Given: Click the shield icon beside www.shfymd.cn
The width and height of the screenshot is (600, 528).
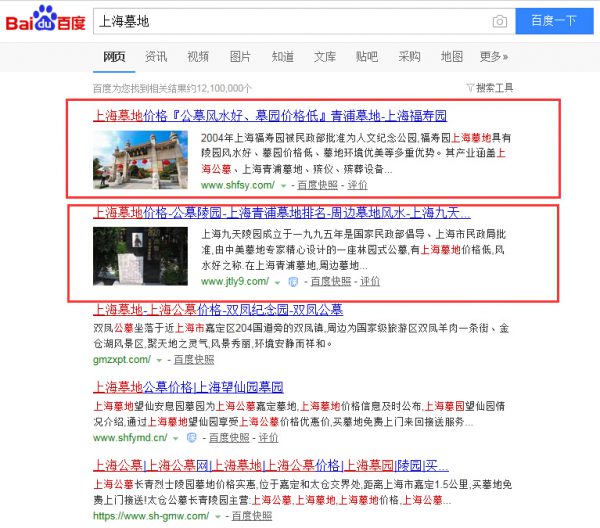Looking at the screenshot, I should pos(191,438).
